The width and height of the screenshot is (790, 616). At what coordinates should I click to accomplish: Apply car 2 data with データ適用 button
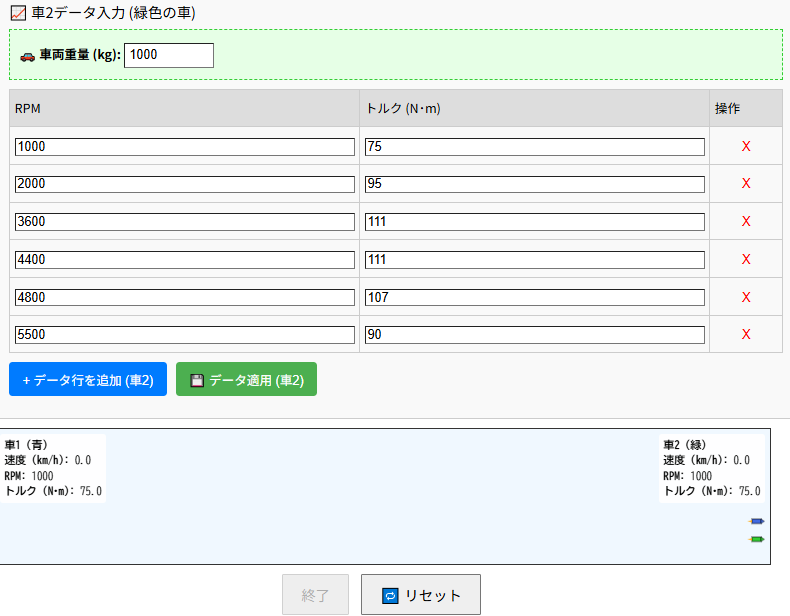(x=246, y=380)
